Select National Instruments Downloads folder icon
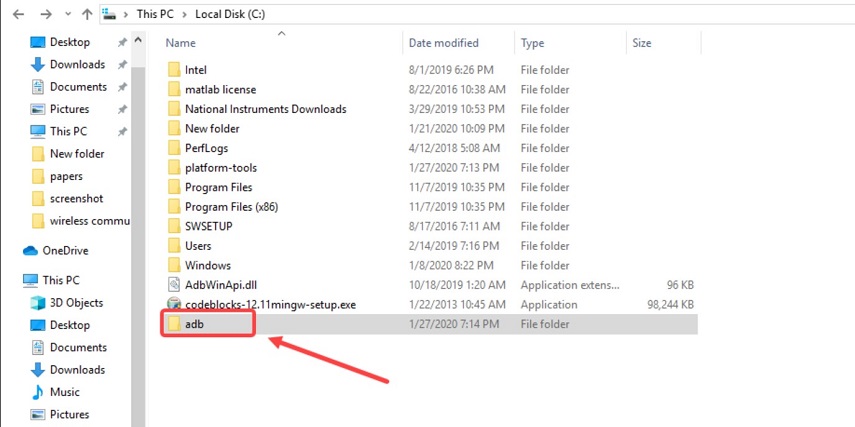The width and height of the screenshot is (855, 427). click(x=174, y=109)
